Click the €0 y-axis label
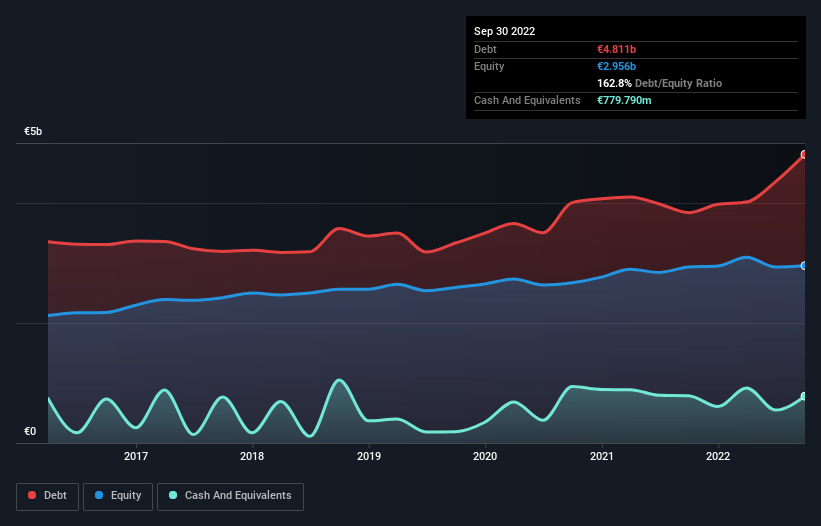This screenshot has height=526, width=821. (30, 431)
